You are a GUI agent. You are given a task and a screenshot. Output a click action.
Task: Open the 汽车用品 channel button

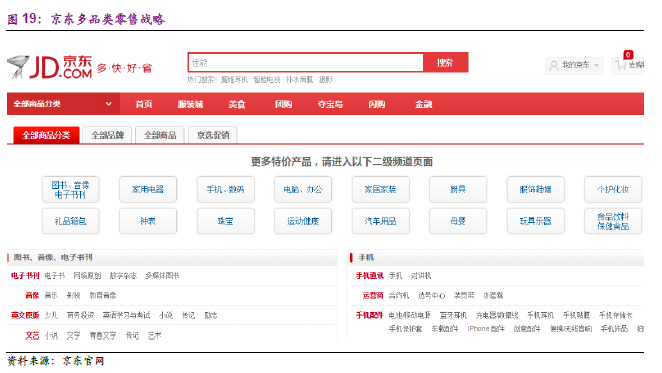380,221
